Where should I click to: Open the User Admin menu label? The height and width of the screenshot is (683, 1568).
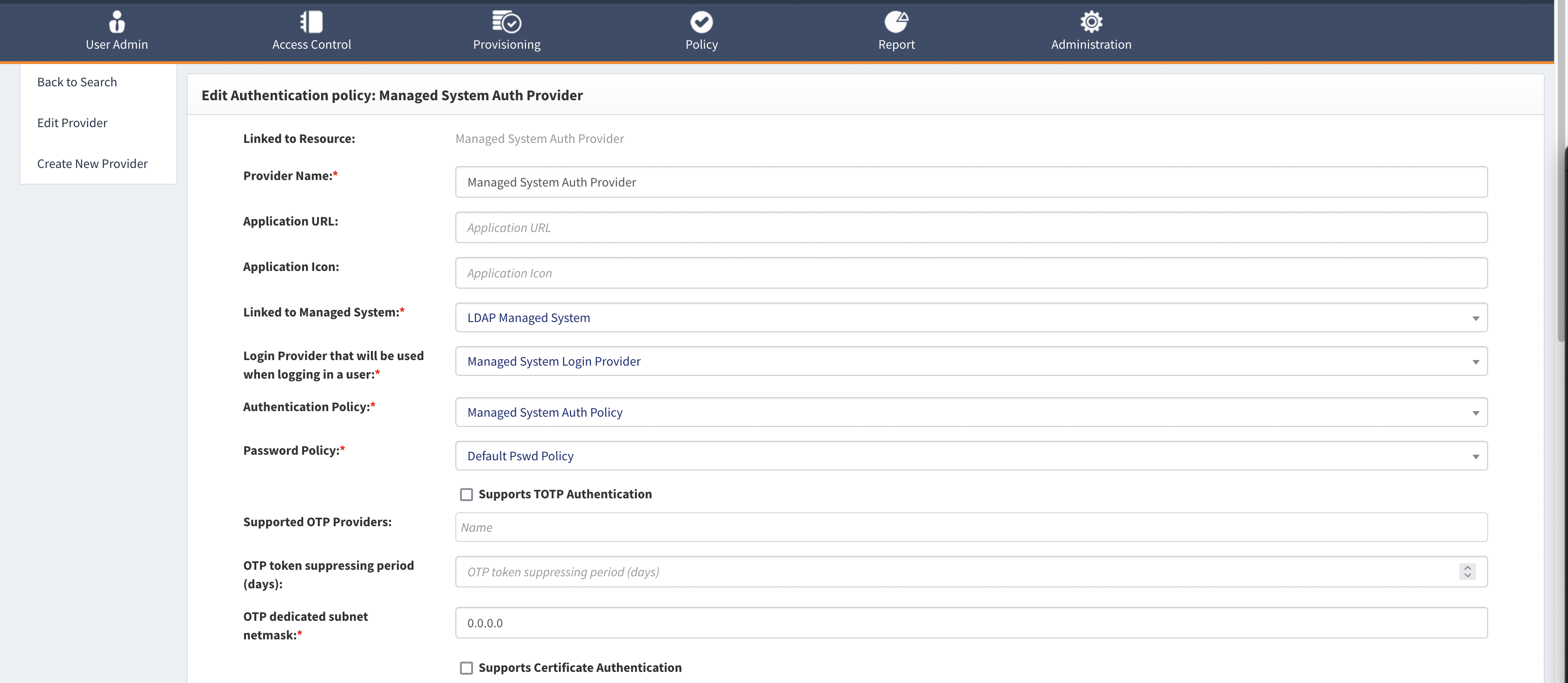[x=117, y=45]
